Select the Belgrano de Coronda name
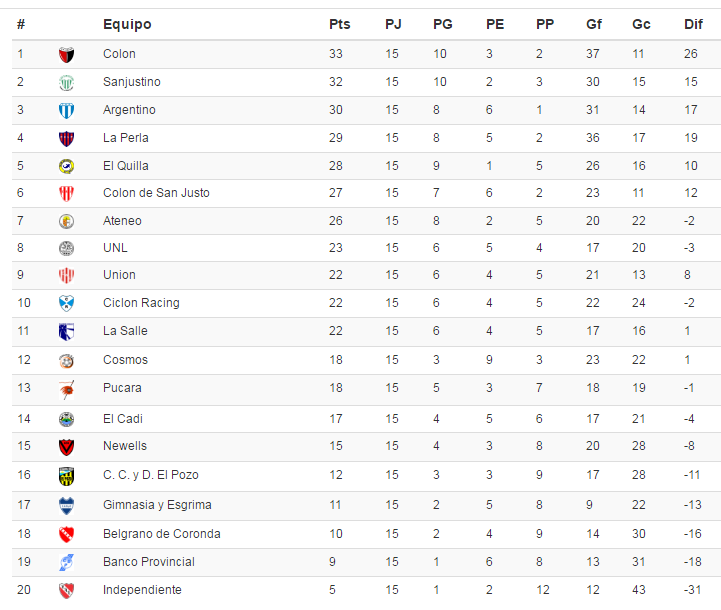 coord(162,534)
